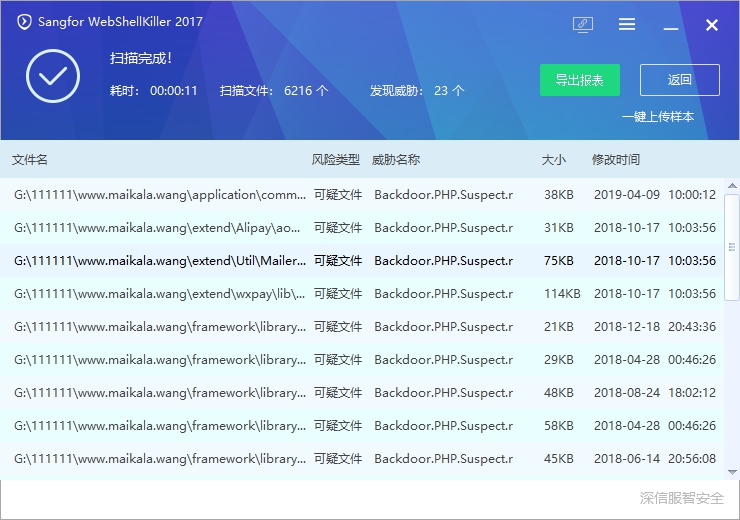740x520 pixels.
Task: Click date 2018-12-18 20:43:36
Action: [655, 327]
